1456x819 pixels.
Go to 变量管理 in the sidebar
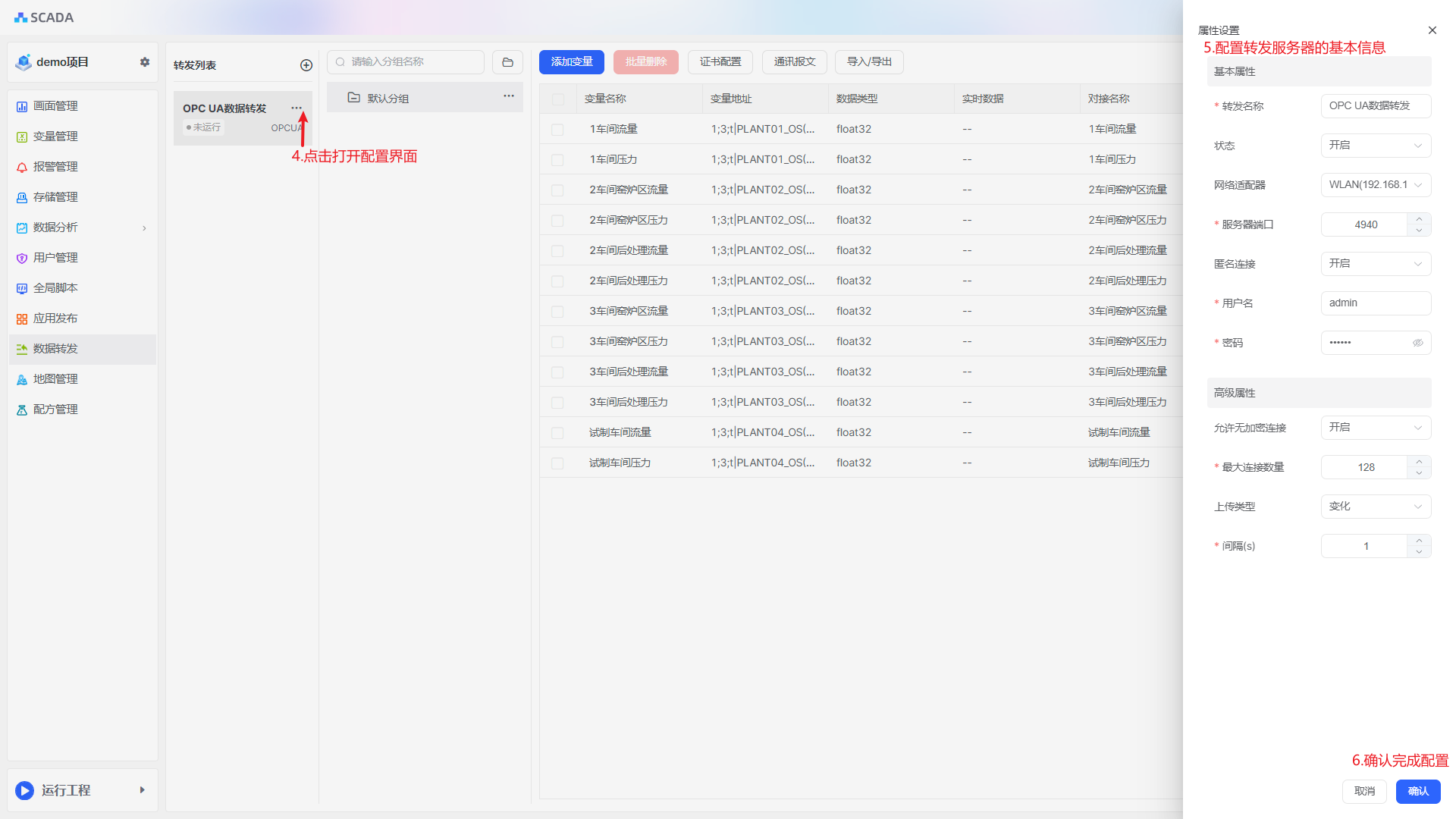pos(55,136)
